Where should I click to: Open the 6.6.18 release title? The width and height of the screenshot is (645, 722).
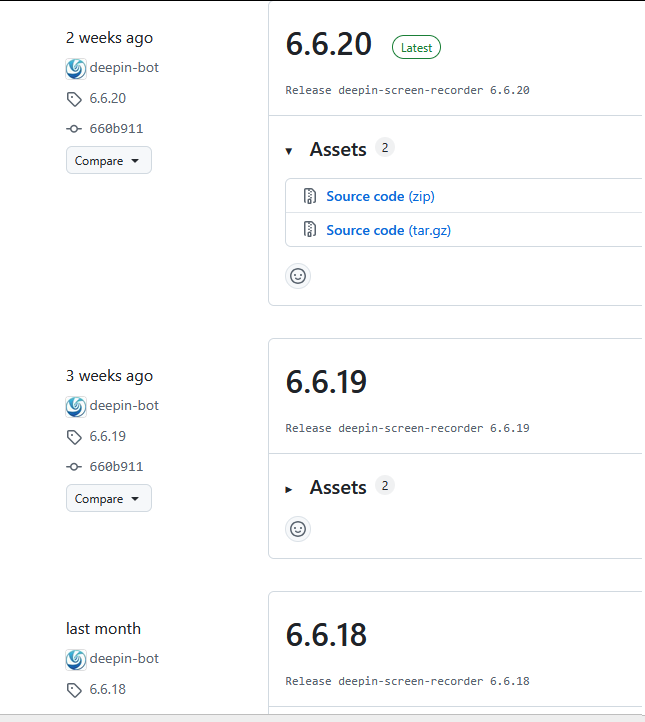point(326,635)
